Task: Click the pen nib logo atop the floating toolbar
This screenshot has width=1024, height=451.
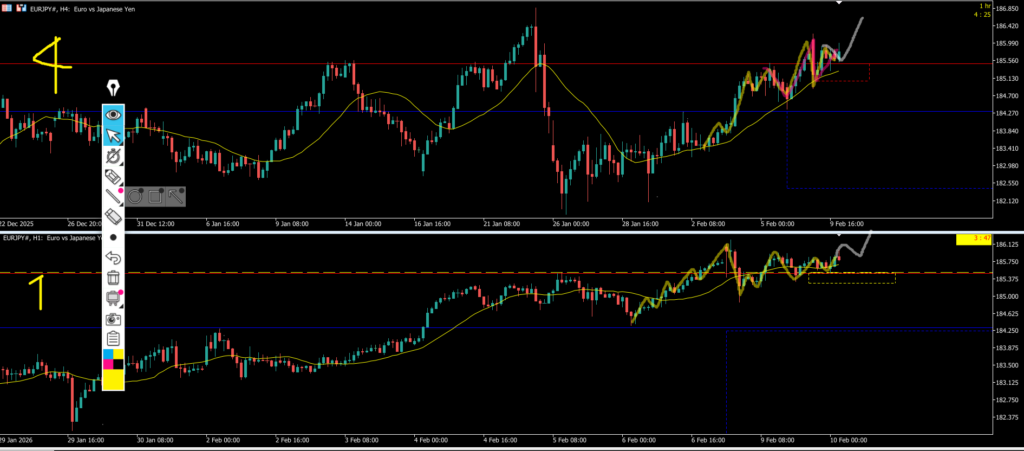Action: (113, 88)
